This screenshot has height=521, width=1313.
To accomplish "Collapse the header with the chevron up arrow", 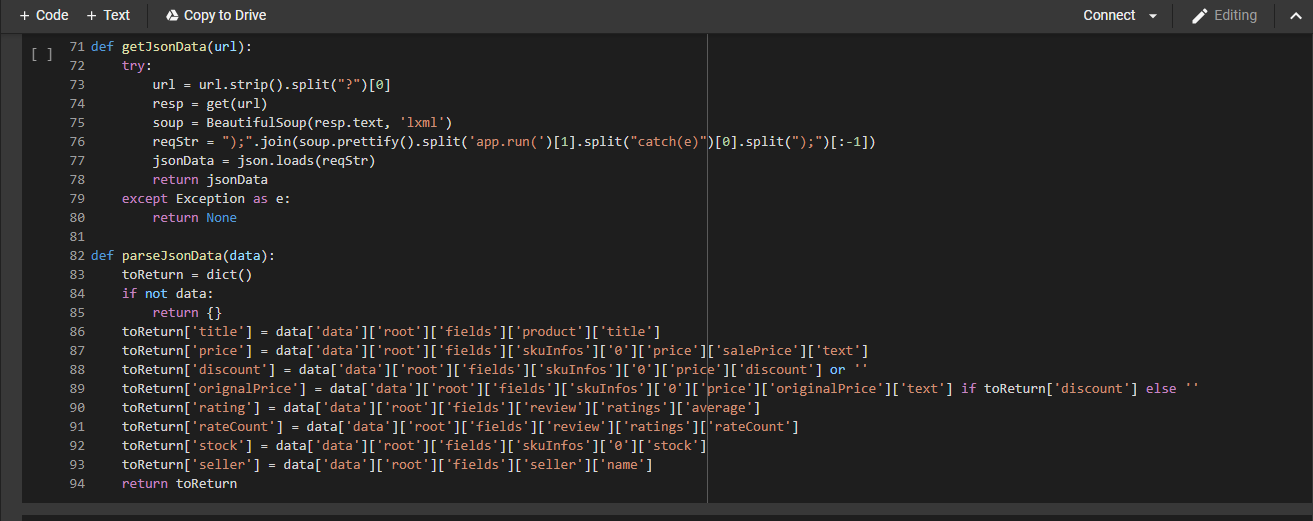I will (x=1295, y=15).
